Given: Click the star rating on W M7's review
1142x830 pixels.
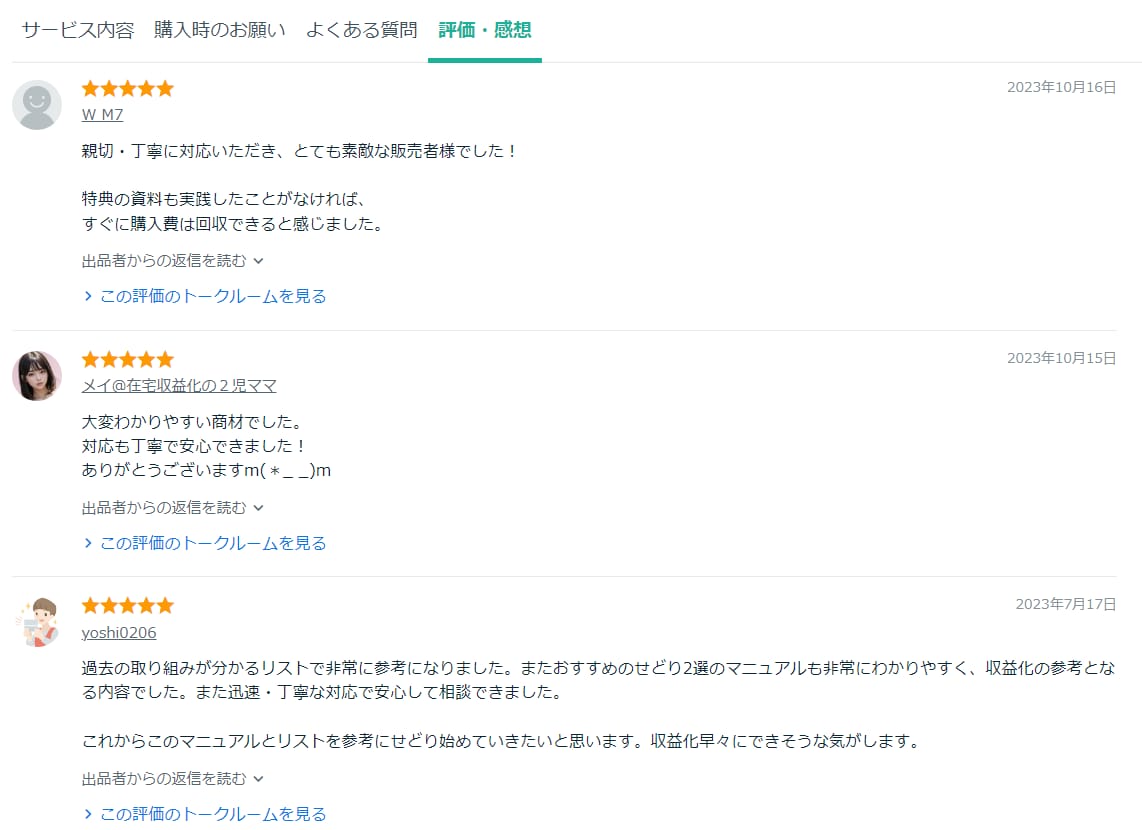Looking at the screenshot, I should 127,89.
